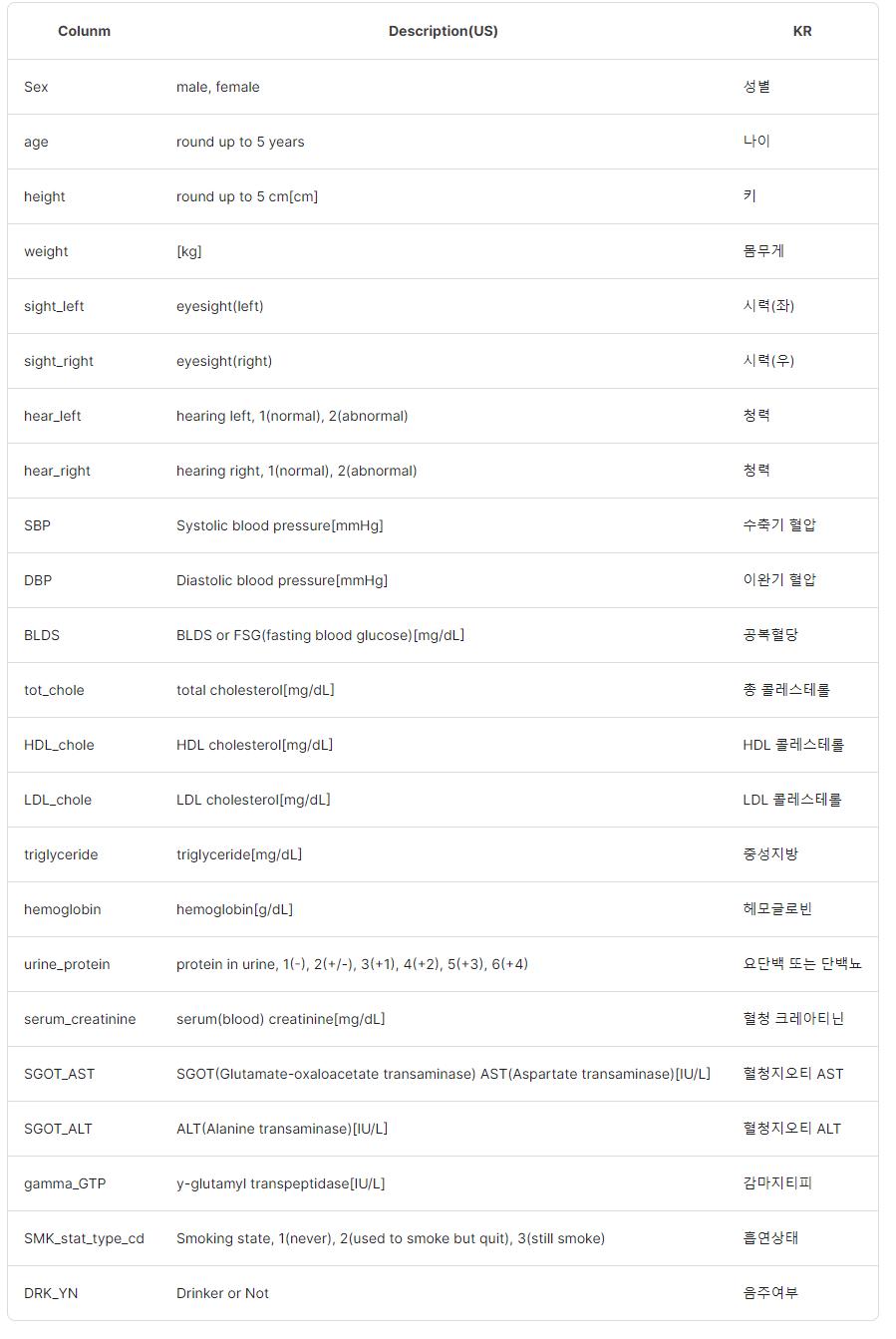Click the triglyceride Korean translation cell

(770, 854)
